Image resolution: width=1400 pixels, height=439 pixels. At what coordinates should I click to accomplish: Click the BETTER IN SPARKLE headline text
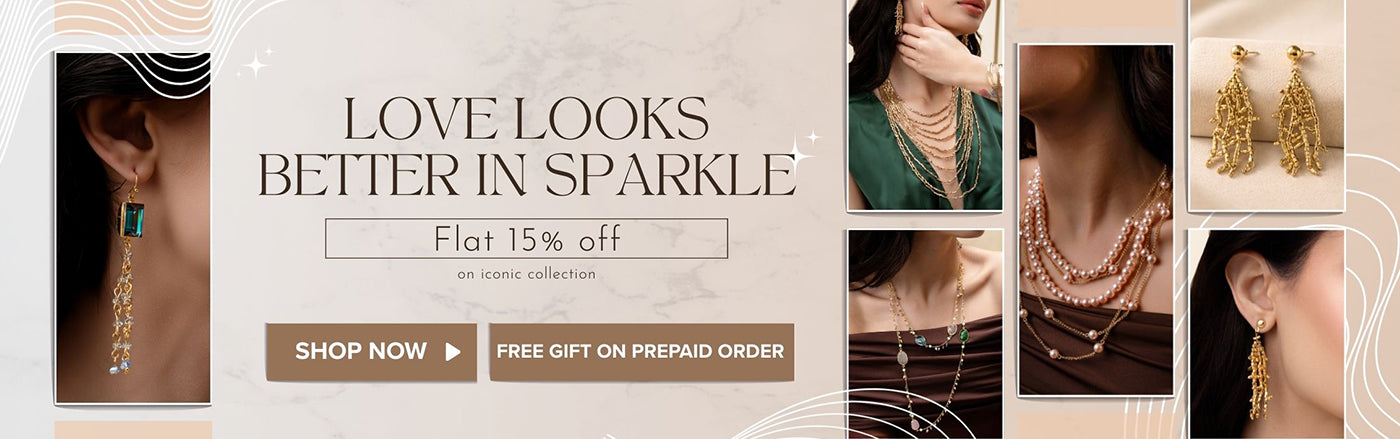click(526, 174)
